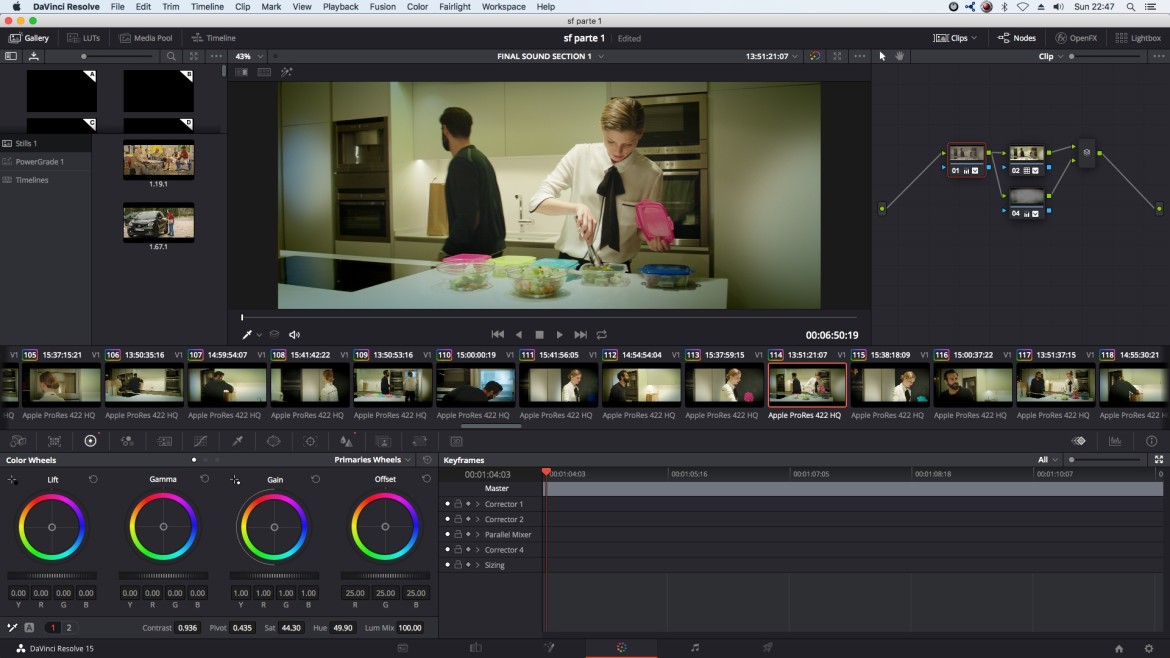The width and height of the screenshot is (1170, 658).
Task: Expand the Sizing keyframe track
Action: 478,565
